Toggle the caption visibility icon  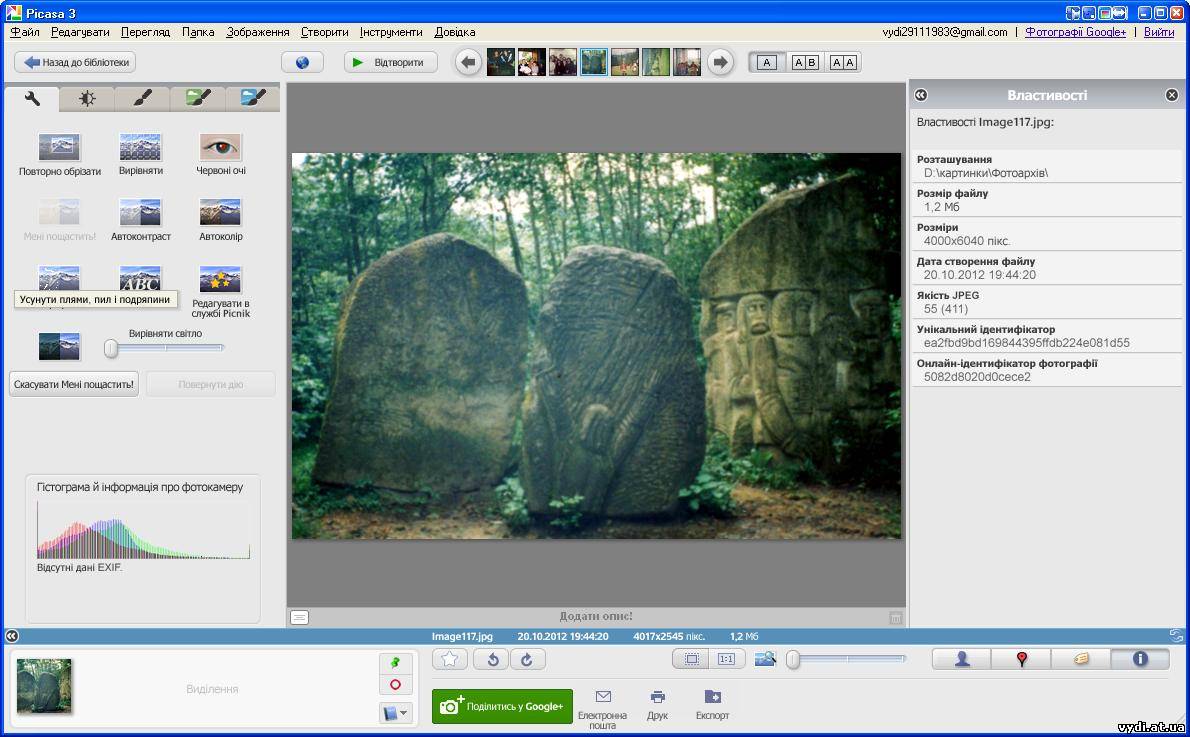(300, 618)
